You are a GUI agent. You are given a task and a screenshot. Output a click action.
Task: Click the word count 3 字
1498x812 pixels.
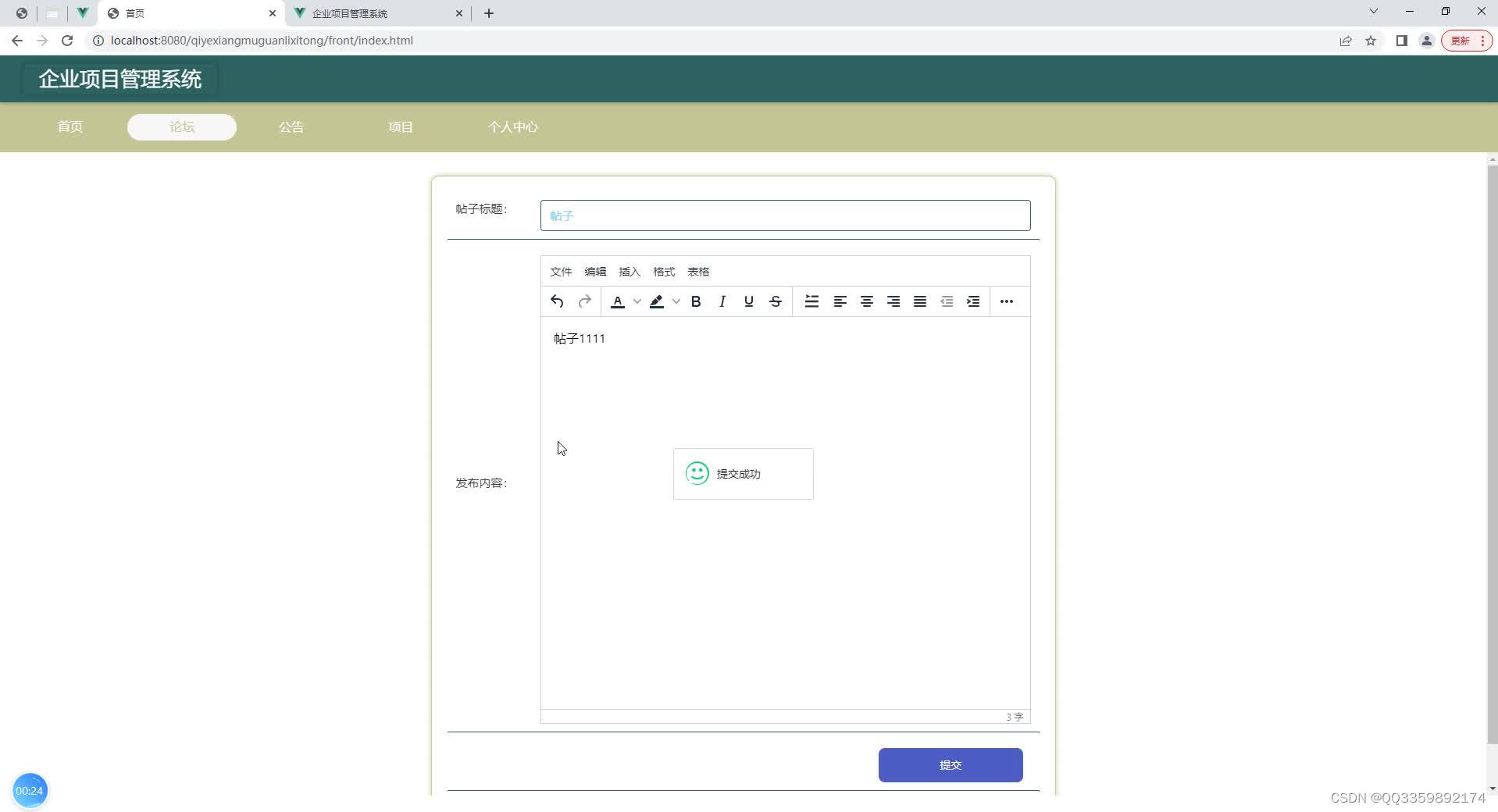[x=1015, y=717]
